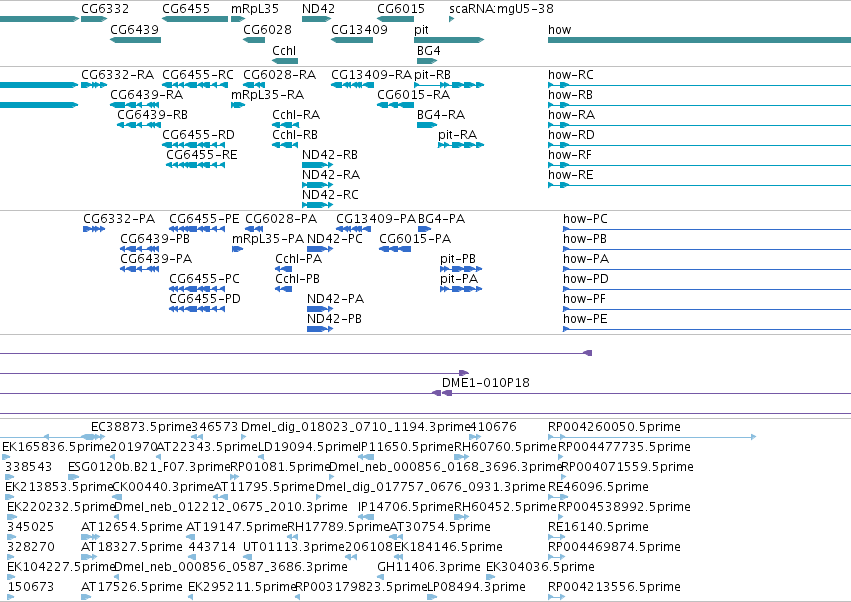Click the ESG0120b.B21_F07.3prime EST label
The height and width of the screenshot is (602, 851).
pyautogui.click(x=149, y=467)
